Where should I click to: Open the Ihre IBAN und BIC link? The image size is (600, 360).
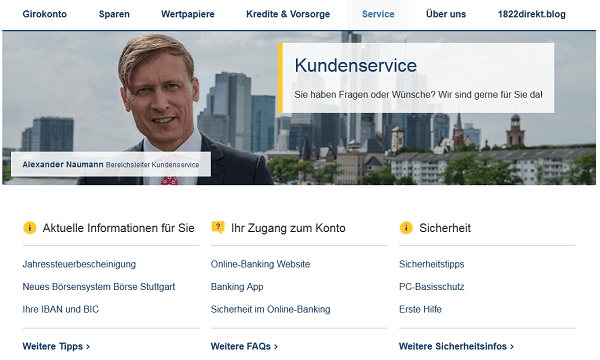click(x=60, y=309)
